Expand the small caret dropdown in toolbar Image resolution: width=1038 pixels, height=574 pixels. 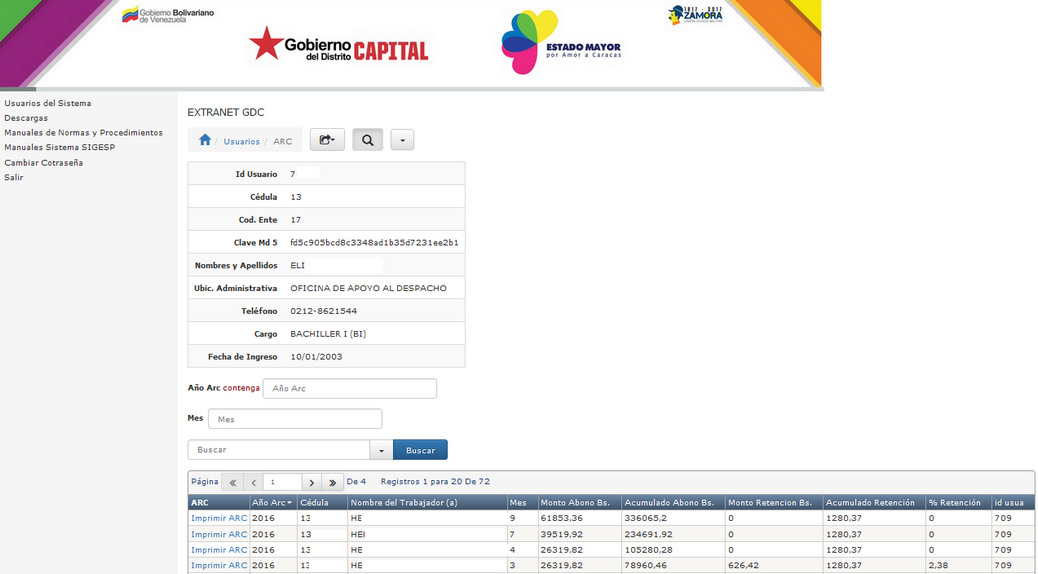coord(402,140)
